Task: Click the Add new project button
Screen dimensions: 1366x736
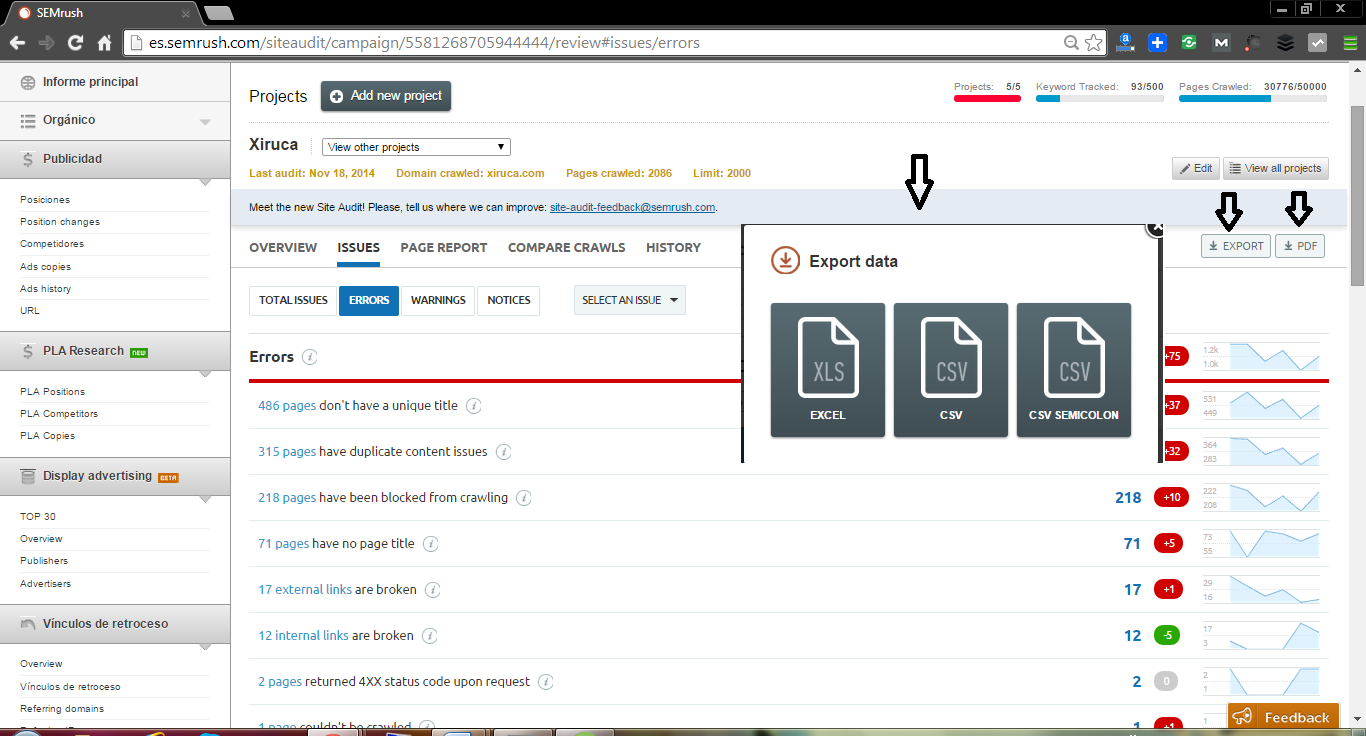Action: pos(385,95)
